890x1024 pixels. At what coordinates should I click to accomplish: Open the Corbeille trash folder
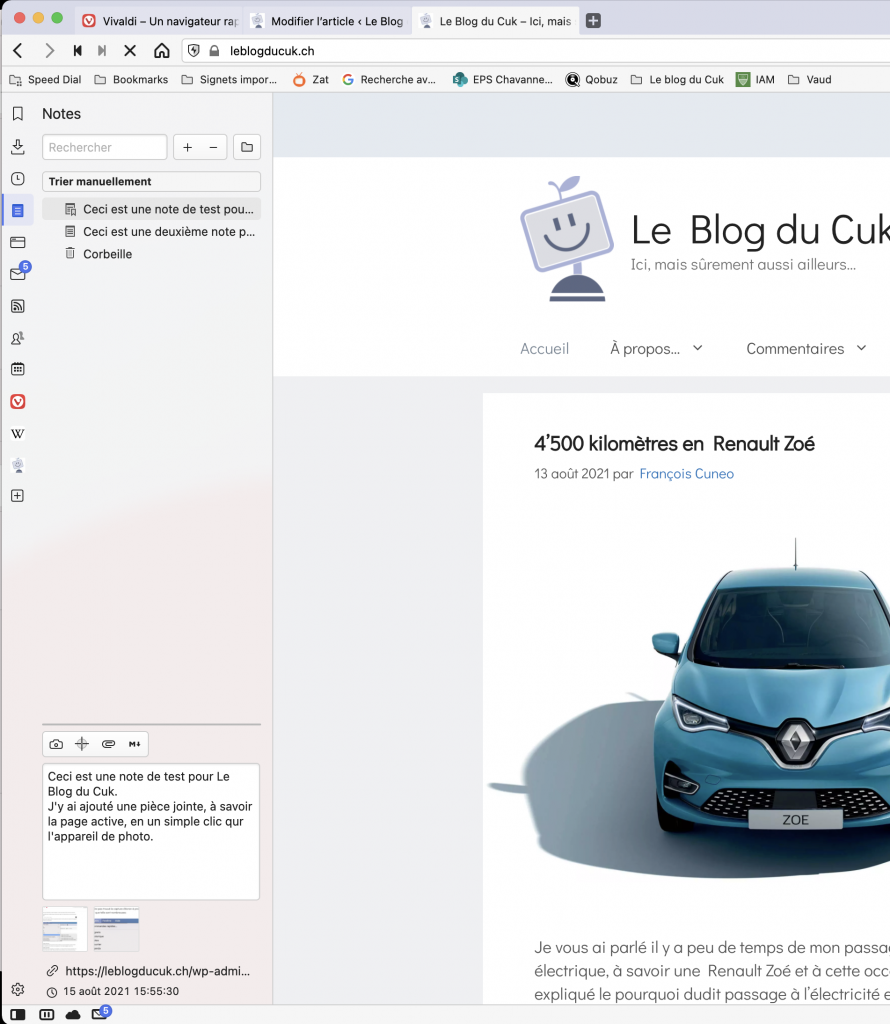coord(151,254)
